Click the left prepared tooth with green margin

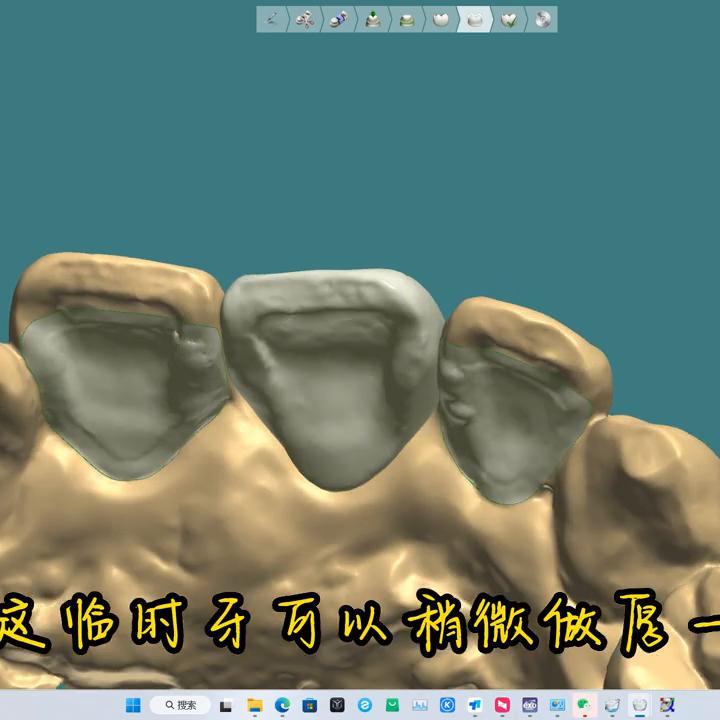(x=124, y=395)
